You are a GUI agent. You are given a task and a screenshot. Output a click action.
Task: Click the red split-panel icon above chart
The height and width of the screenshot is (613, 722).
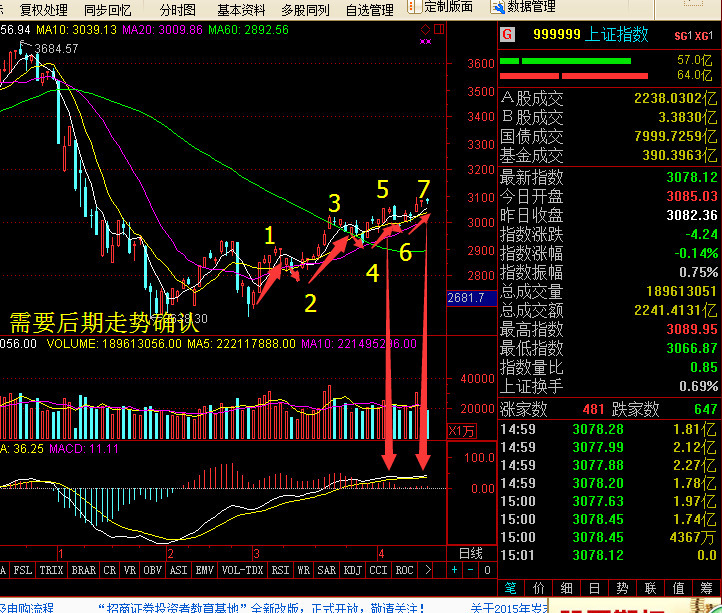[439, 29]
